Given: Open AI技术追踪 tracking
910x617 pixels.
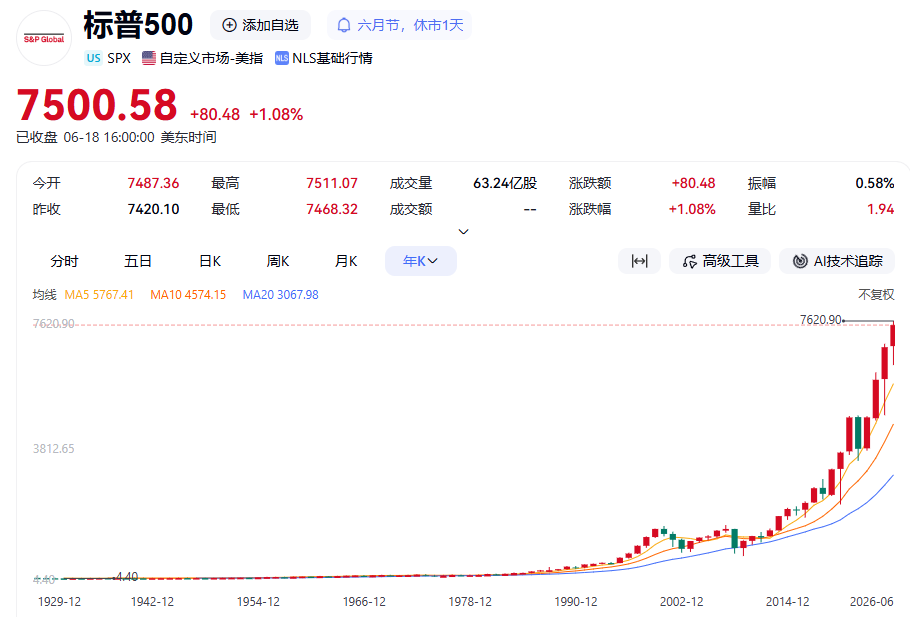Looking at the screenshot, I should tap(837, 261).
